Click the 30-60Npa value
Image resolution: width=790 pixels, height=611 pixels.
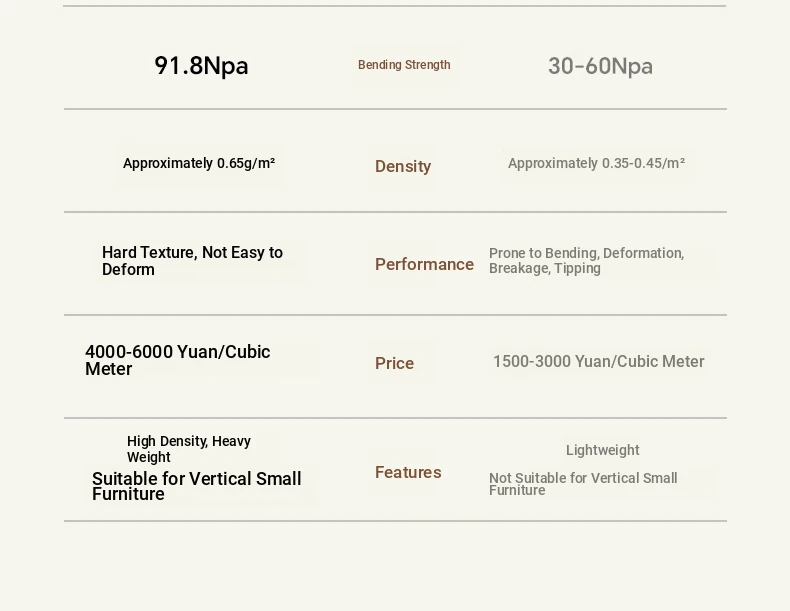coord(600,66)
